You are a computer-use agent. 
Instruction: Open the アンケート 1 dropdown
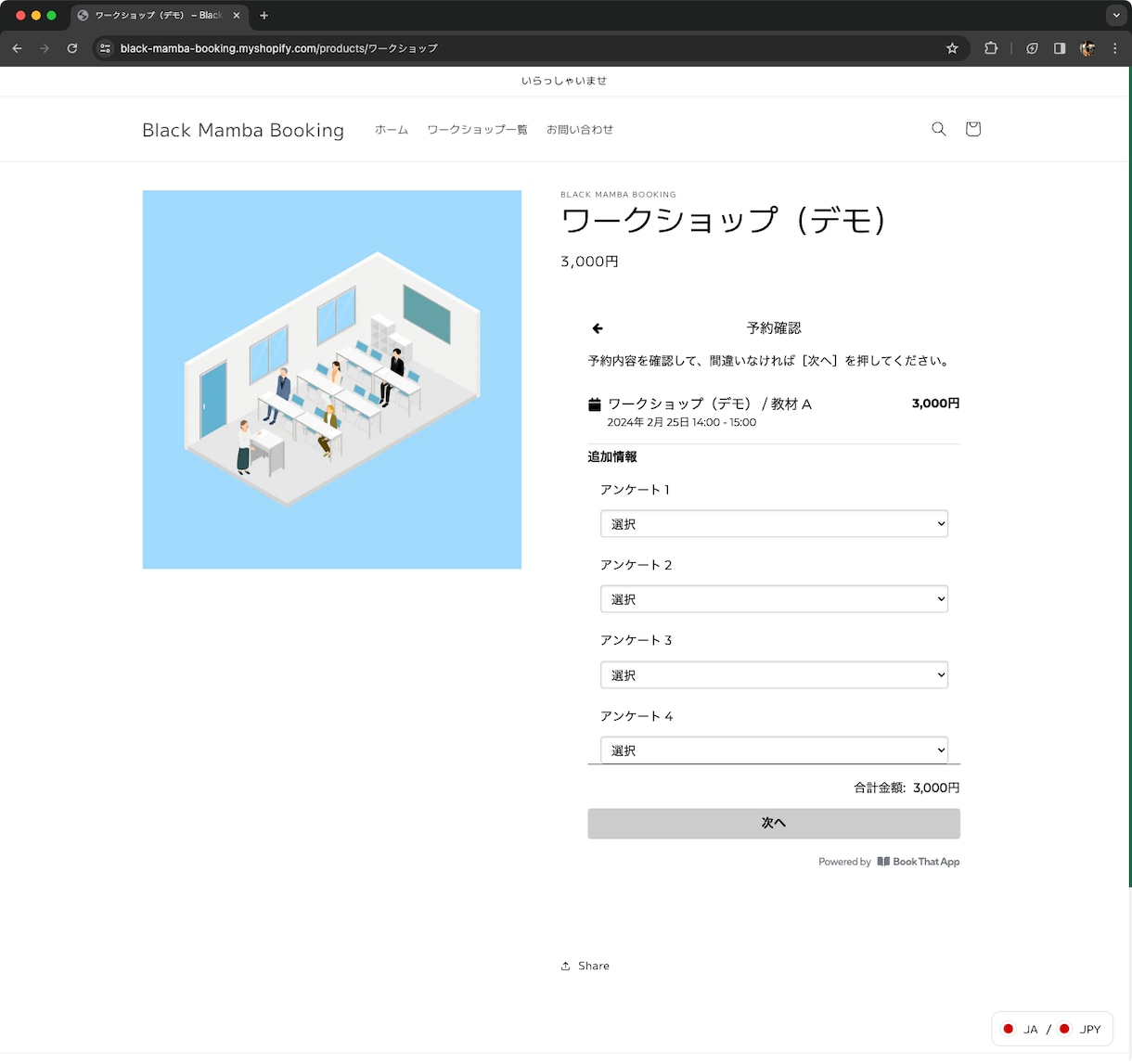pos(774,524)
